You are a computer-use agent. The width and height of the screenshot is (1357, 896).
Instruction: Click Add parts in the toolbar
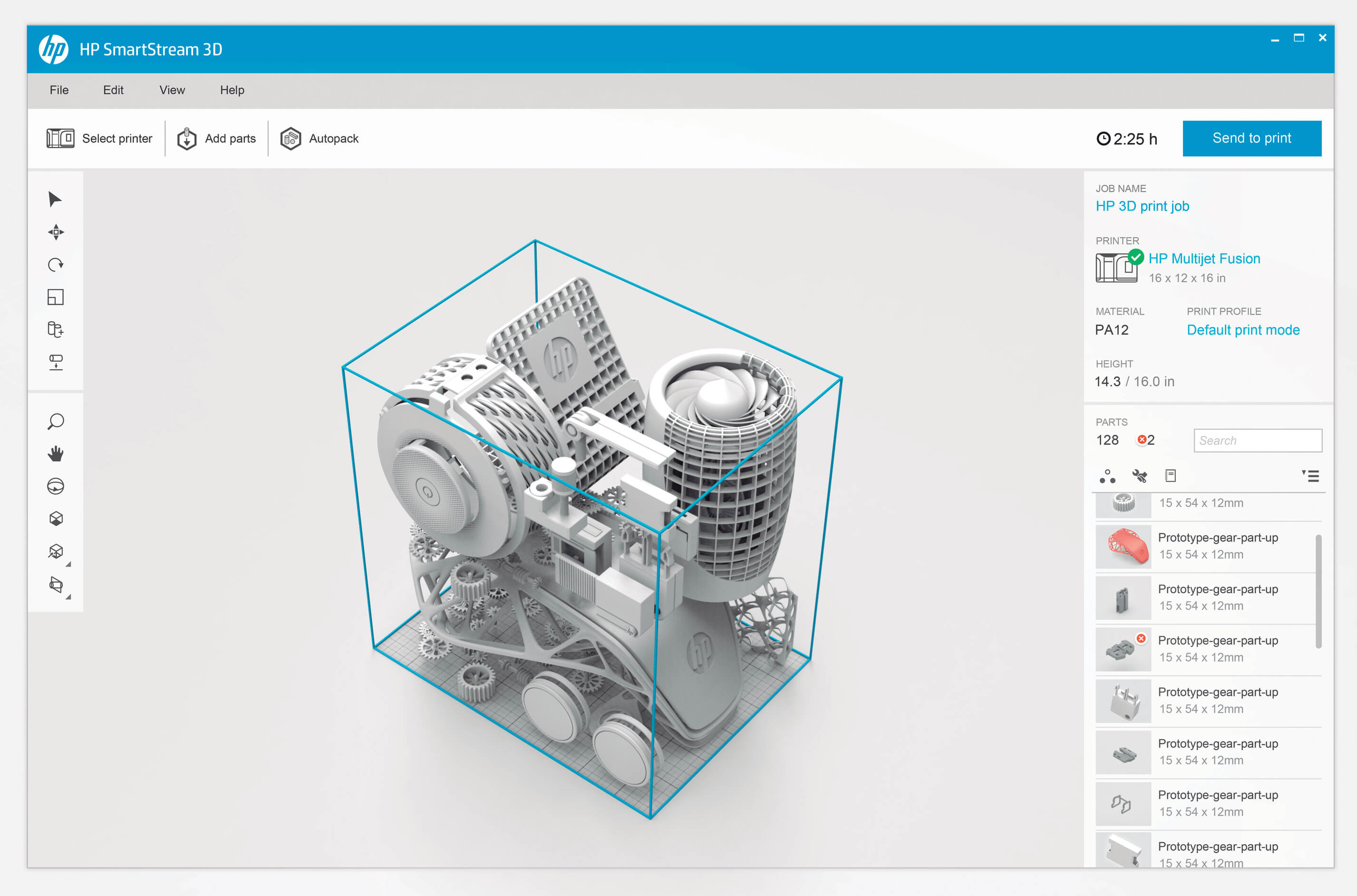[x=216, y=138]
